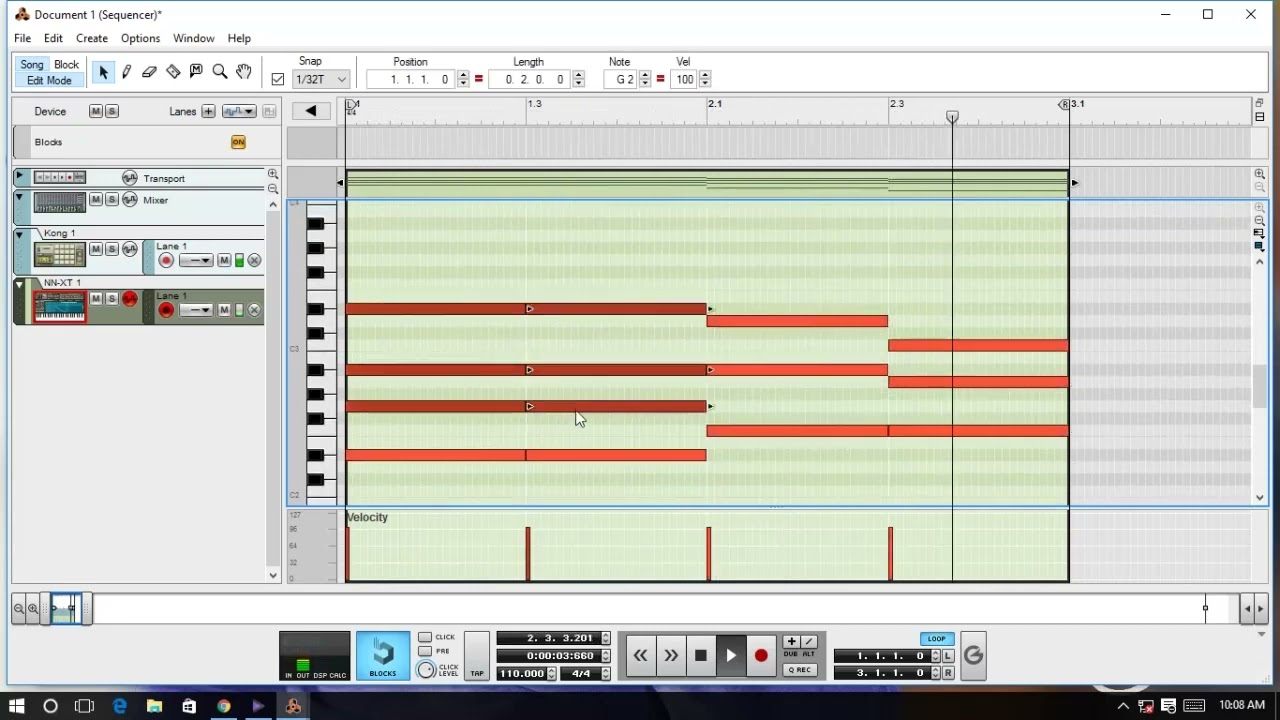
Task: Open Kong Lane 1 type dropdown
Action: tap(195, 261)
